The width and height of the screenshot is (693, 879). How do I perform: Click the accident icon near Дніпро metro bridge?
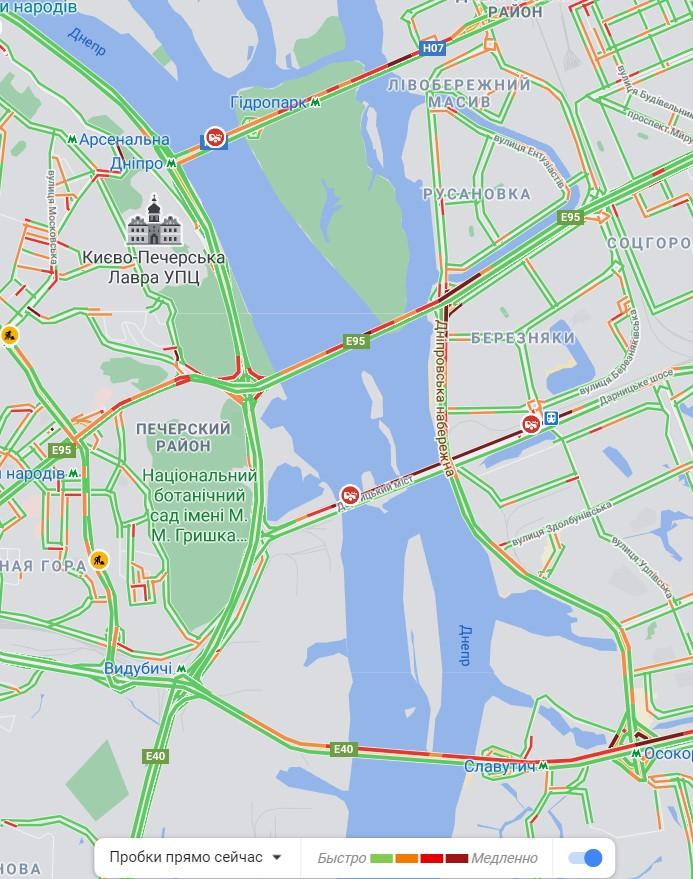coord(215,137)
